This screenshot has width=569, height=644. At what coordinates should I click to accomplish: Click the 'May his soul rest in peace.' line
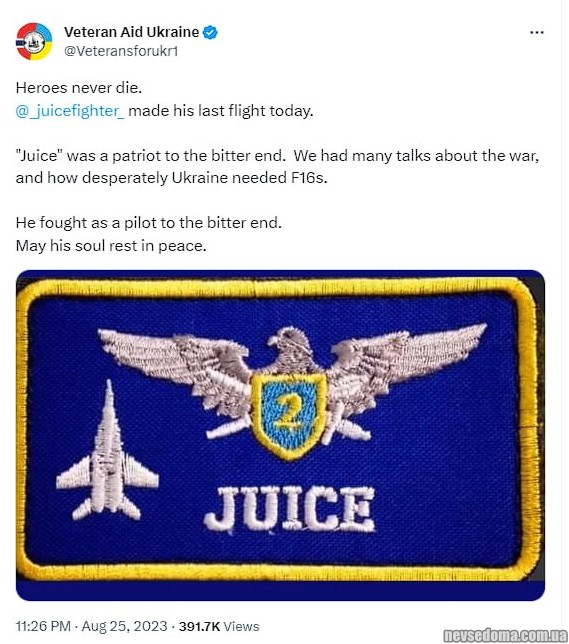[111, 246]
